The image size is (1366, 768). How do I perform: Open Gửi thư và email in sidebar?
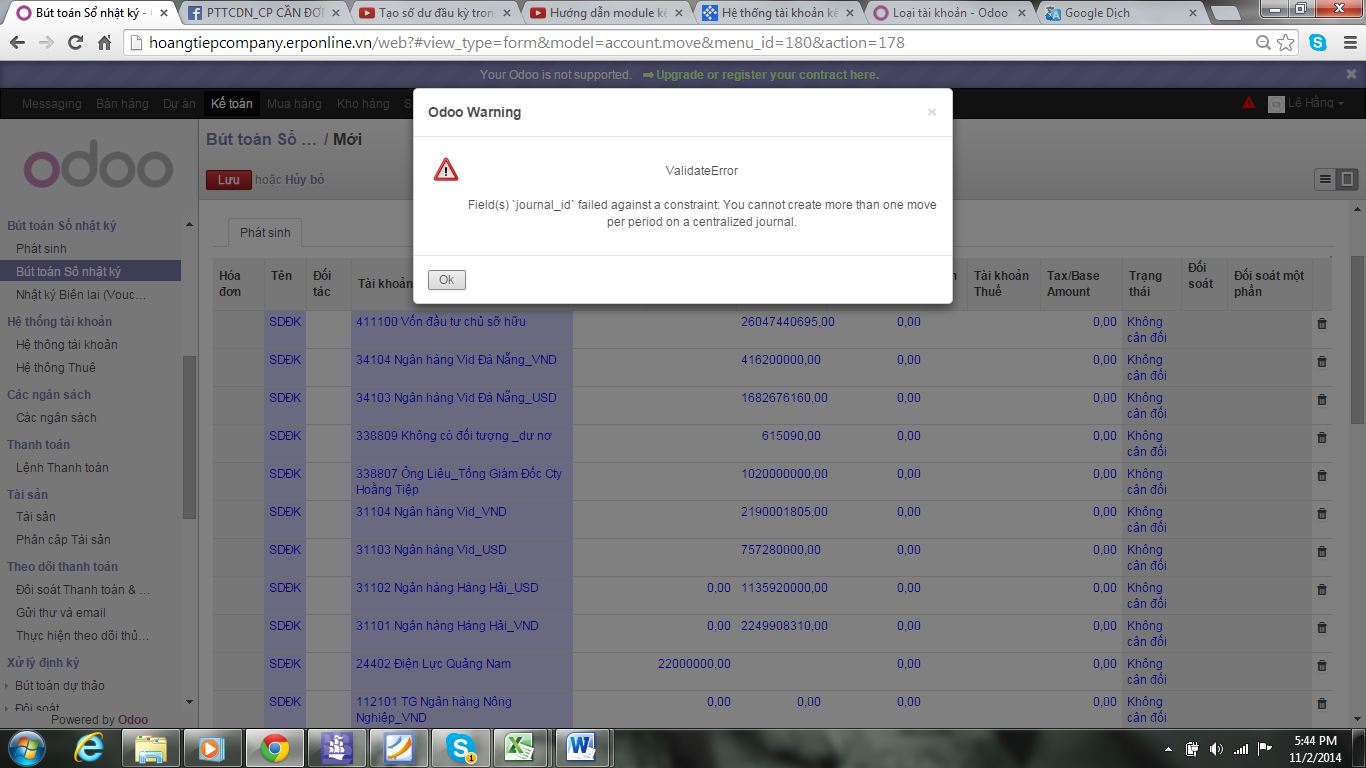[61, 612]
